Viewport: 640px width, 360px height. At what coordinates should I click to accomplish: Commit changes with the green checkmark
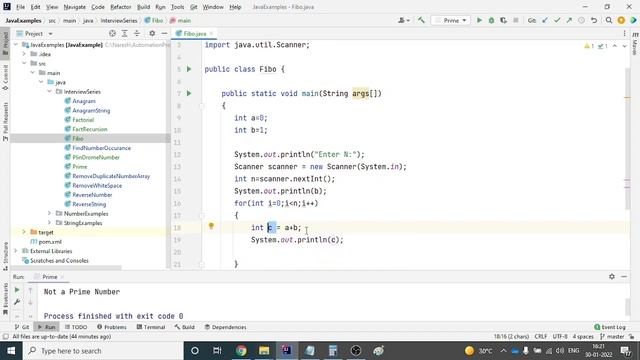pos(557,20)
